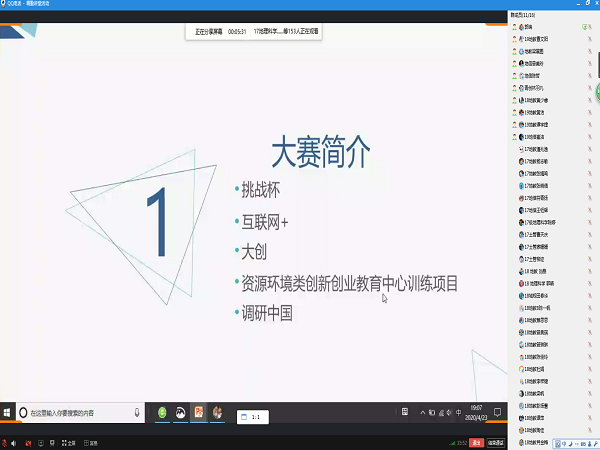The image size is (600, 450).
Task: Click the icon left of the 全屏 button
Action: click(x=52, y=443)
